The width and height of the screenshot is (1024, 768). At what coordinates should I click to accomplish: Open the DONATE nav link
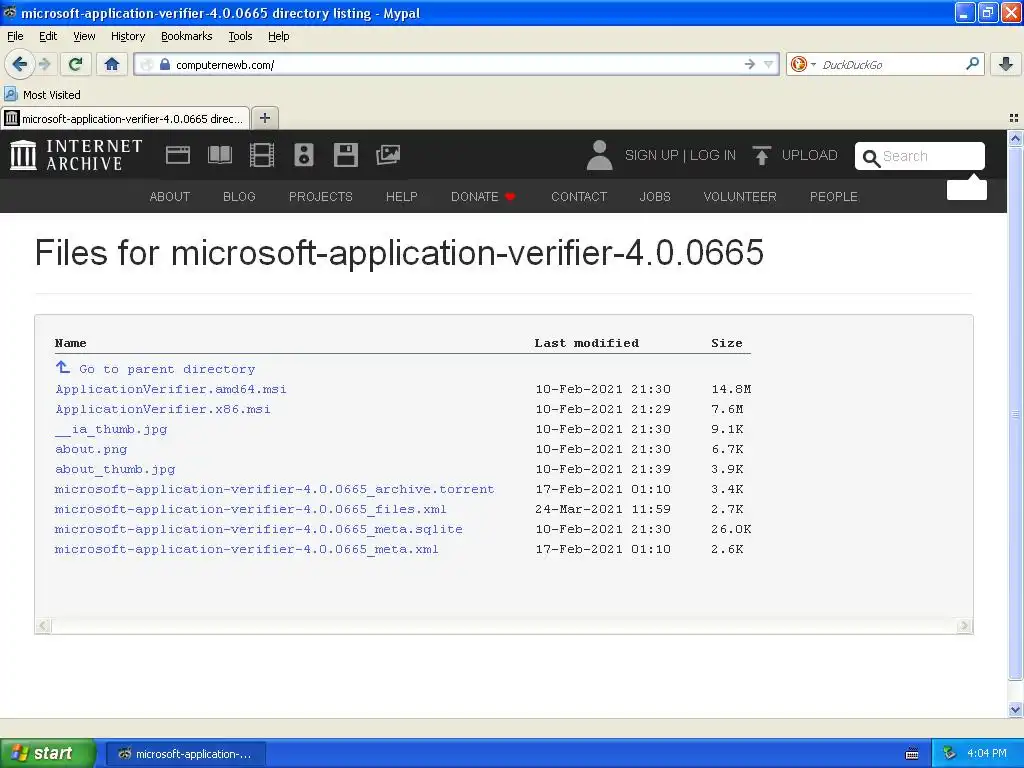tap(483, 197)
